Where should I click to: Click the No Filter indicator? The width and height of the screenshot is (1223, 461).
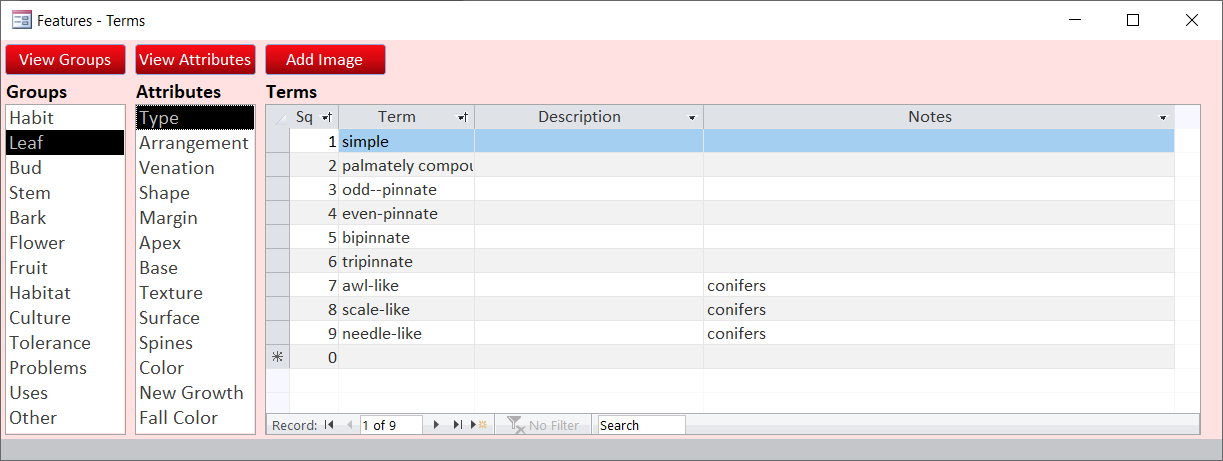[544, 425]
